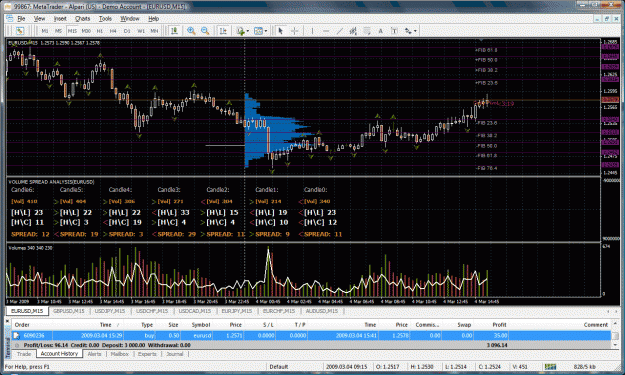Switch chart to MN timeframe
The image size is (625, 375).
[x=154, y=31]
